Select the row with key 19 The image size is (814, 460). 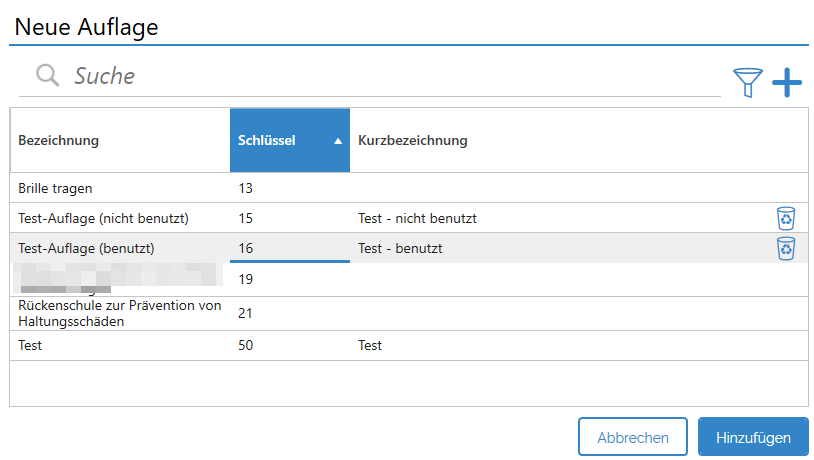tap(246, 280)
